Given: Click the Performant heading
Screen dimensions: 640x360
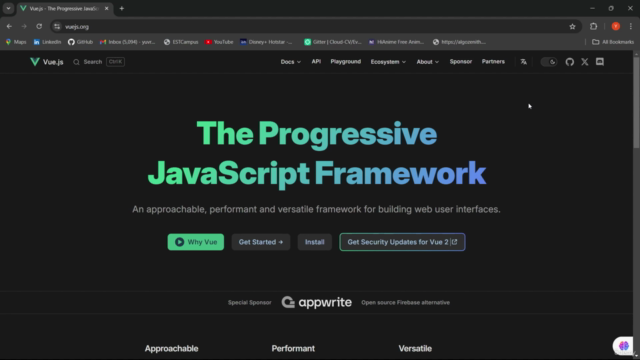Looking at the screenshot, I should [293, 349].
